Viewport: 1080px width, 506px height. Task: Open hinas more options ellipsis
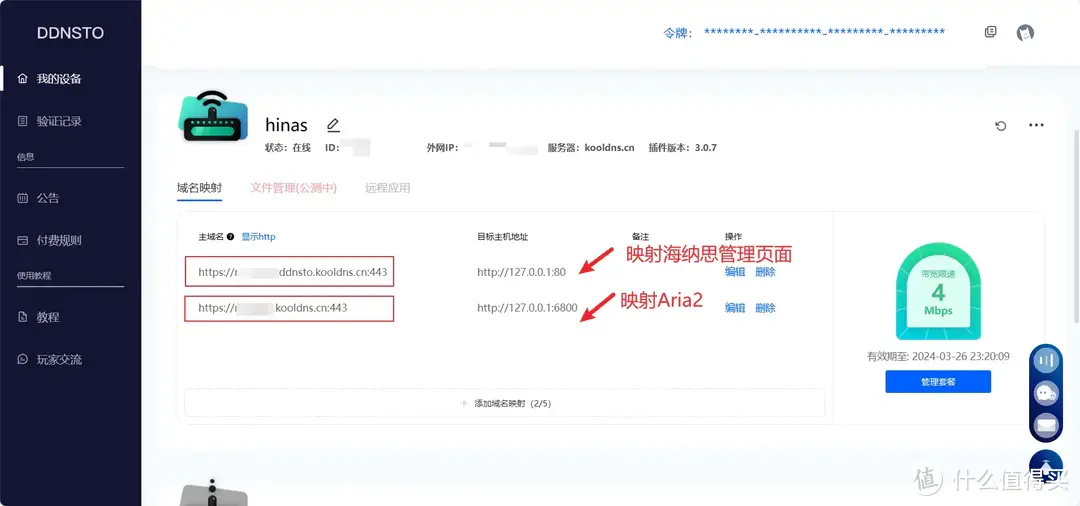(1036, 125)
